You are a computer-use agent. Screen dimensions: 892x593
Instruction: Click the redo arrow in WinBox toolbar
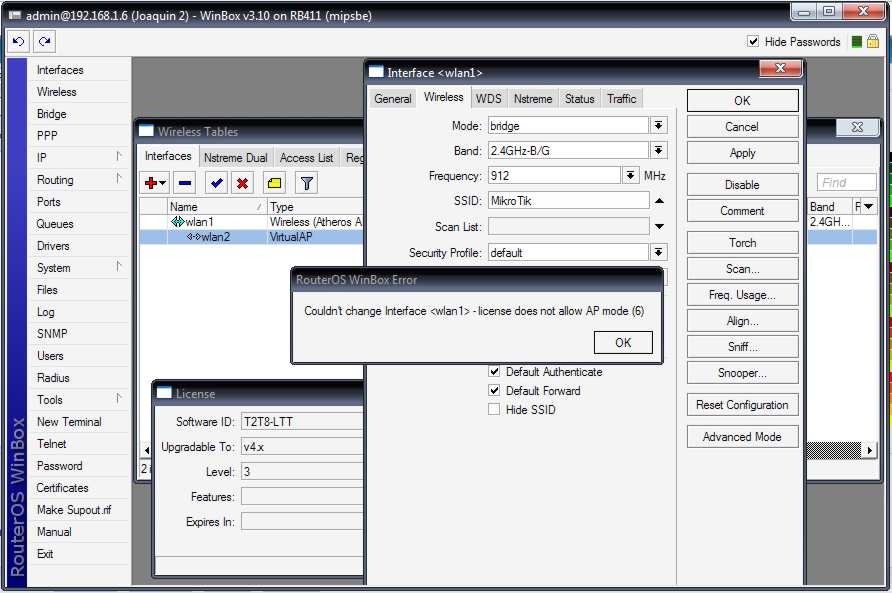pyautogui.click(x=44, y=42)
